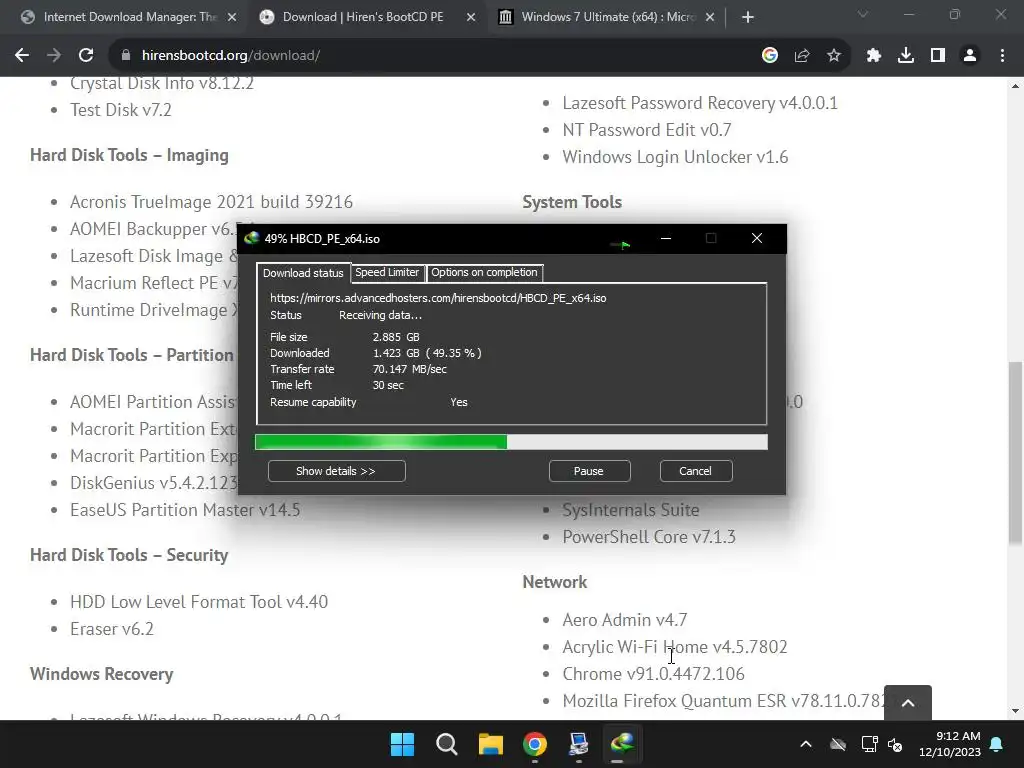The image size is (1024, 768).
Task: Open Chrome three-dot menu
Action: [1002, 56]
